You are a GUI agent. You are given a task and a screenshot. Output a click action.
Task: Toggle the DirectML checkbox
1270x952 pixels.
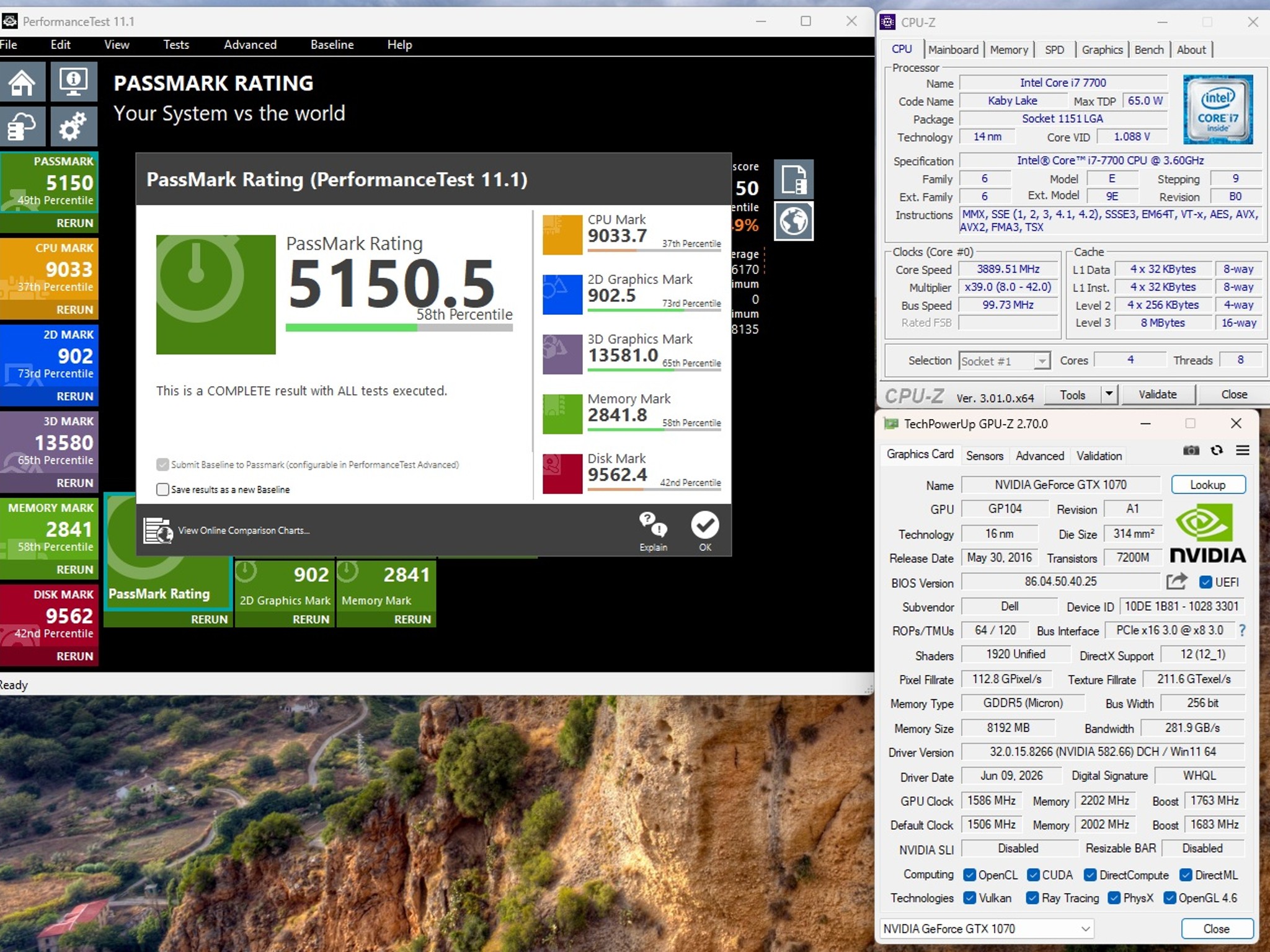(x=1186, y=875)
